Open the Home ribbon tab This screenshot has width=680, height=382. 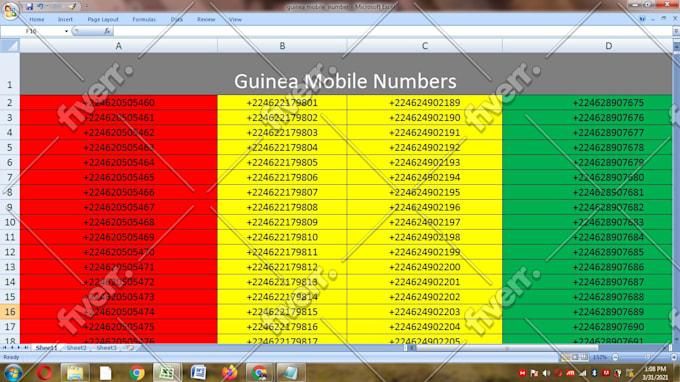36,20
